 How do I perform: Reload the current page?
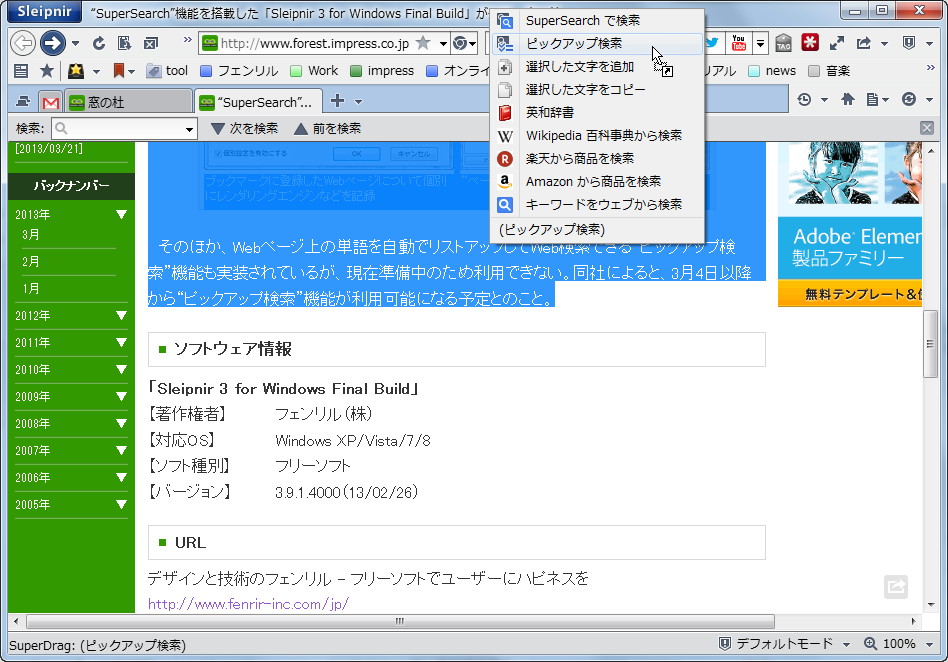coord(98,43)
